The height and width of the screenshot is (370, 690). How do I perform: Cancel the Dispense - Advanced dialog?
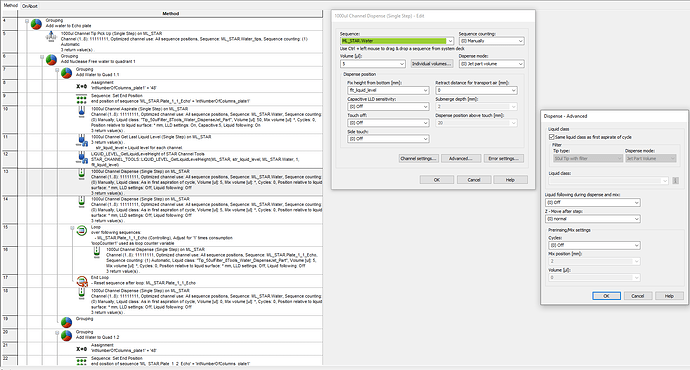pyautogui.click(x=638, y=296)
